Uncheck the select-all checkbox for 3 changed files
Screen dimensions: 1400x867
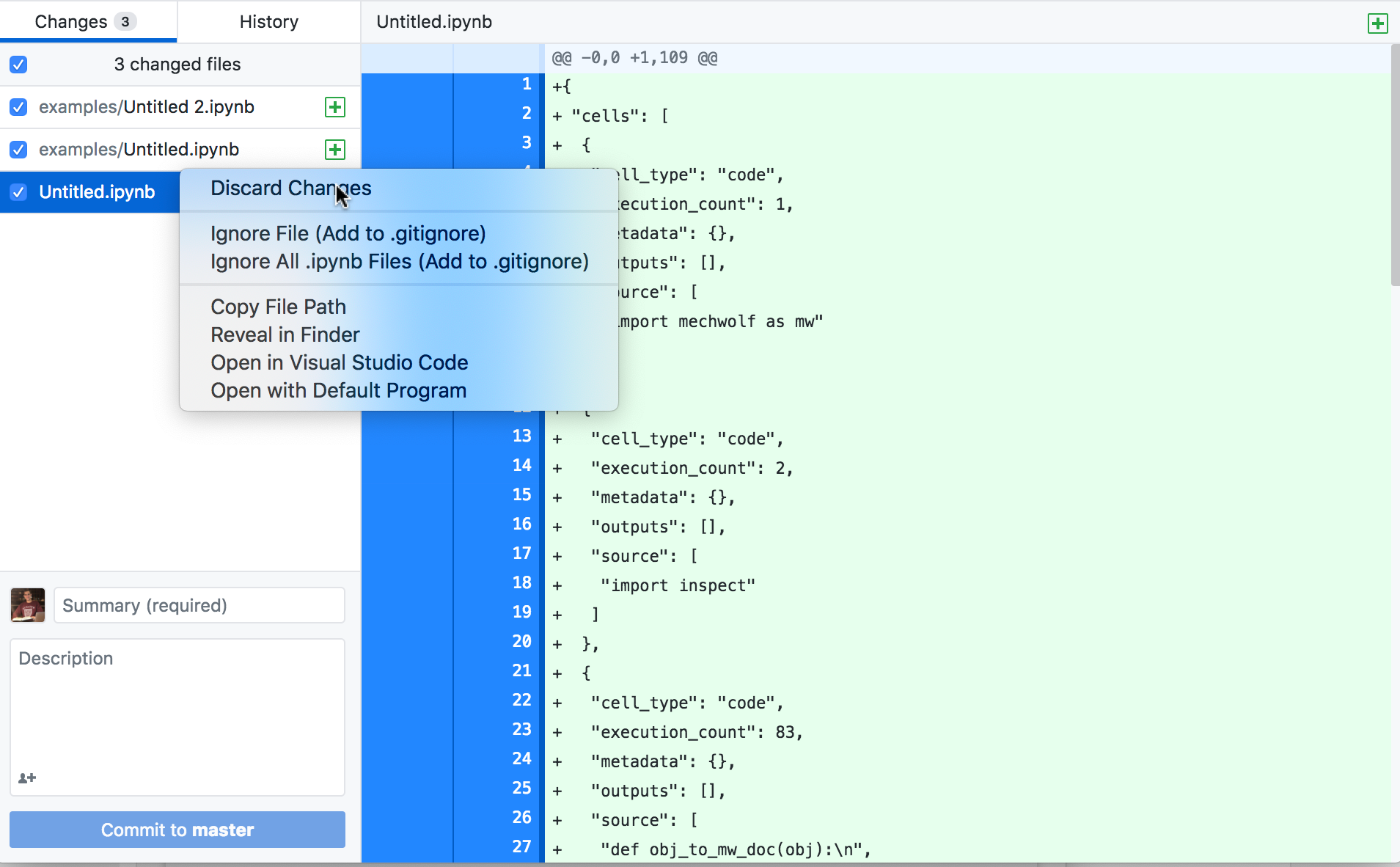(18, 65)
